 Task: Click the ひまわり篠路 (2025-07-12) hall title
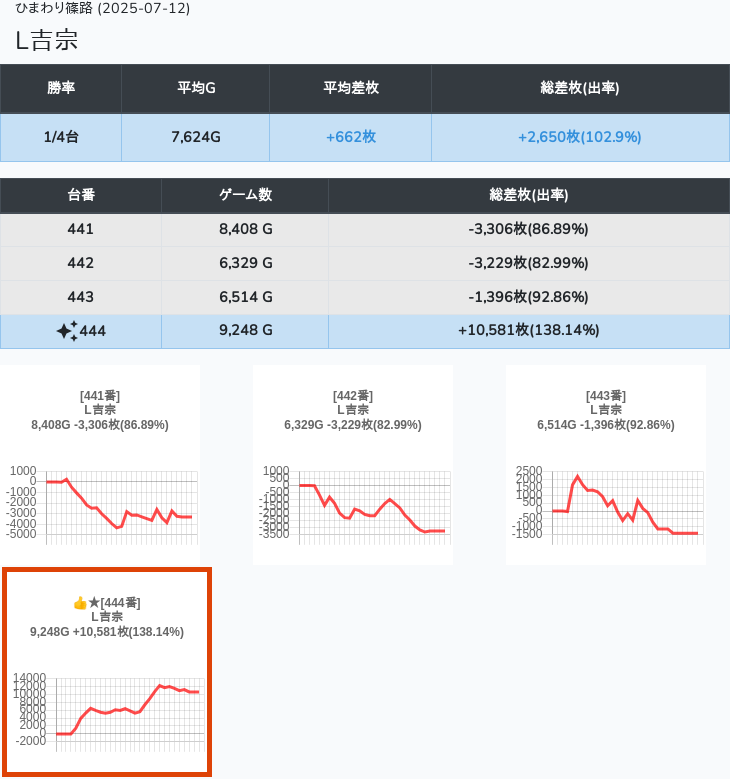pos(102,9)
